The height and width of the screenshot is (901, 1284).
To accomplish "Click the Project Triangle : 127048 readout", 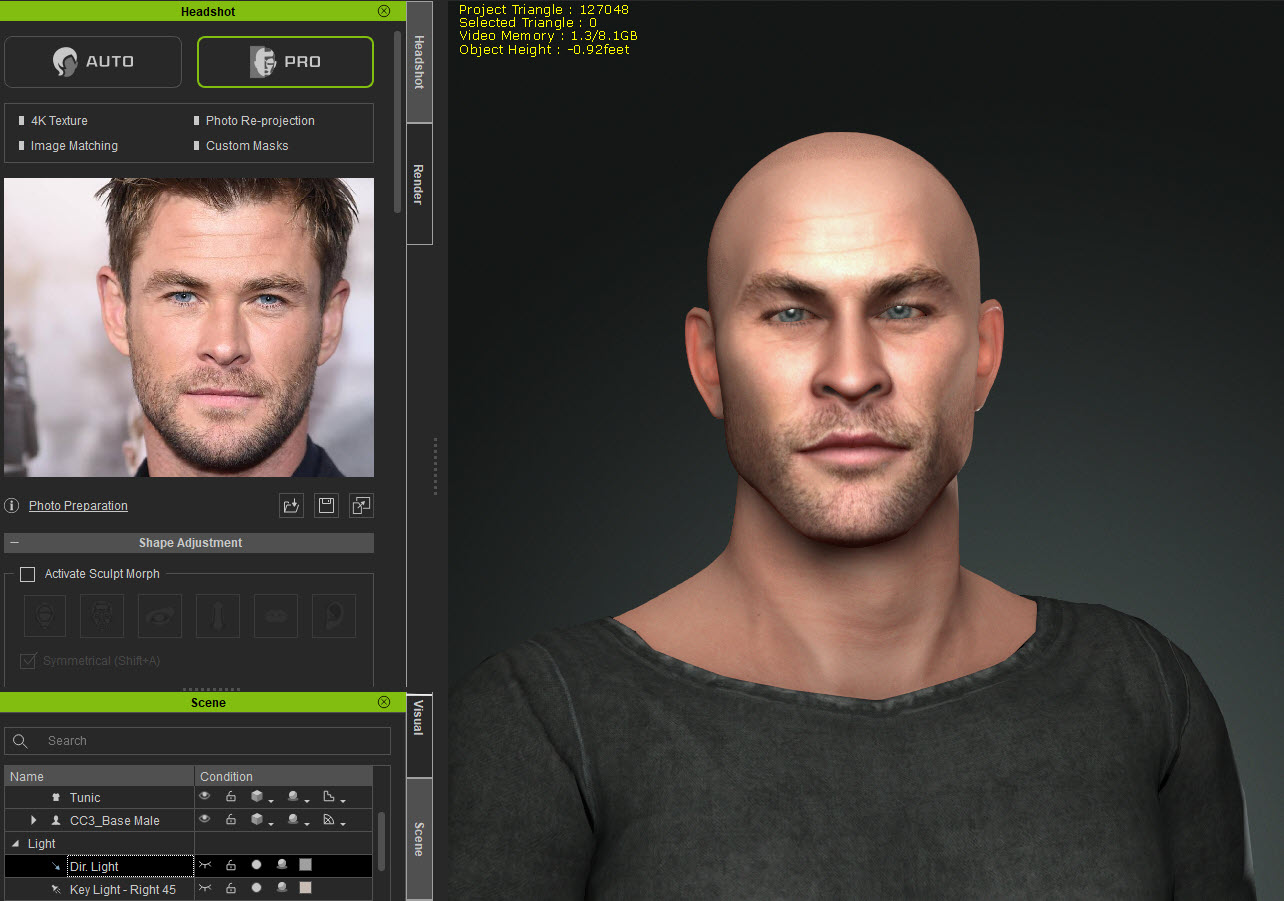I will pos(544,10).
